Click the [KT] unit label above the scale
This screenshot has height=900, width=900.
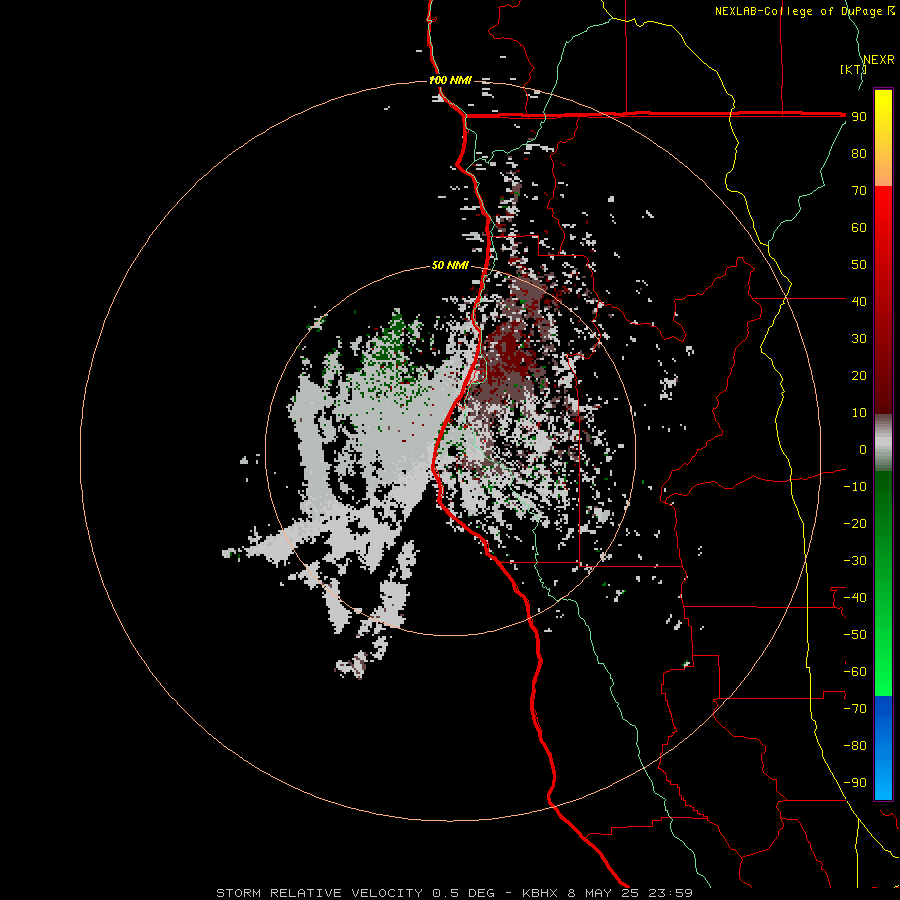pyautogui.click(x=853, y=69)
